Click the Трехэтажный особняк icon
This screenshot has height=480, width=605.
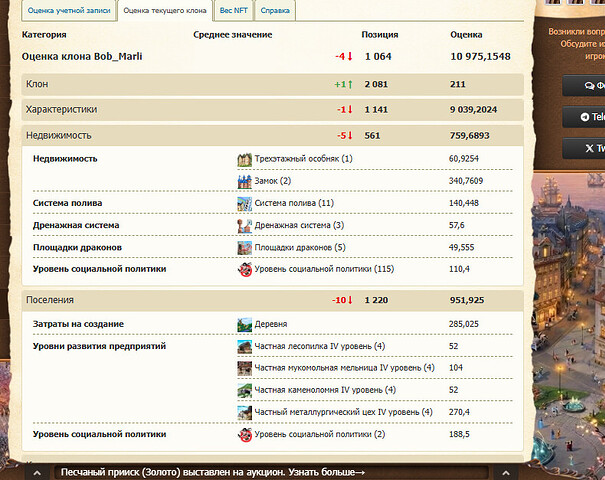click(x=244, y=159)
